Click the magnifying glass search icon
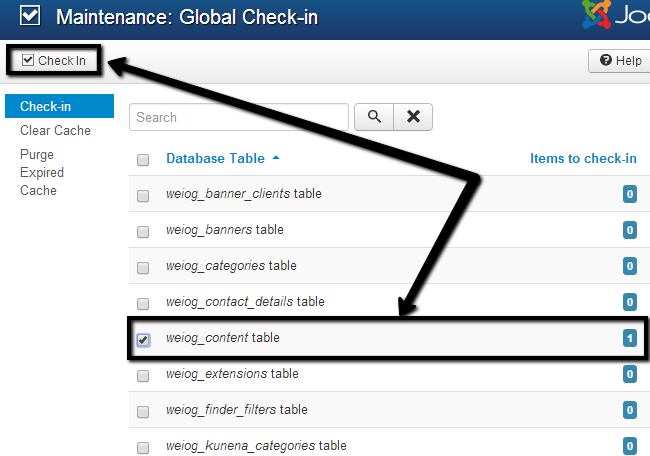The image size is (650, 456). pyautogui.click(x=374, y=117)
